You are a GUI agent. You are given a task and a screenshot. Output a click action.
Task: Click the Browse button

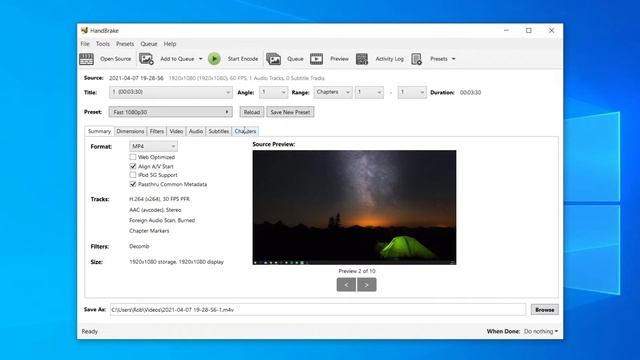click(545, 310)
